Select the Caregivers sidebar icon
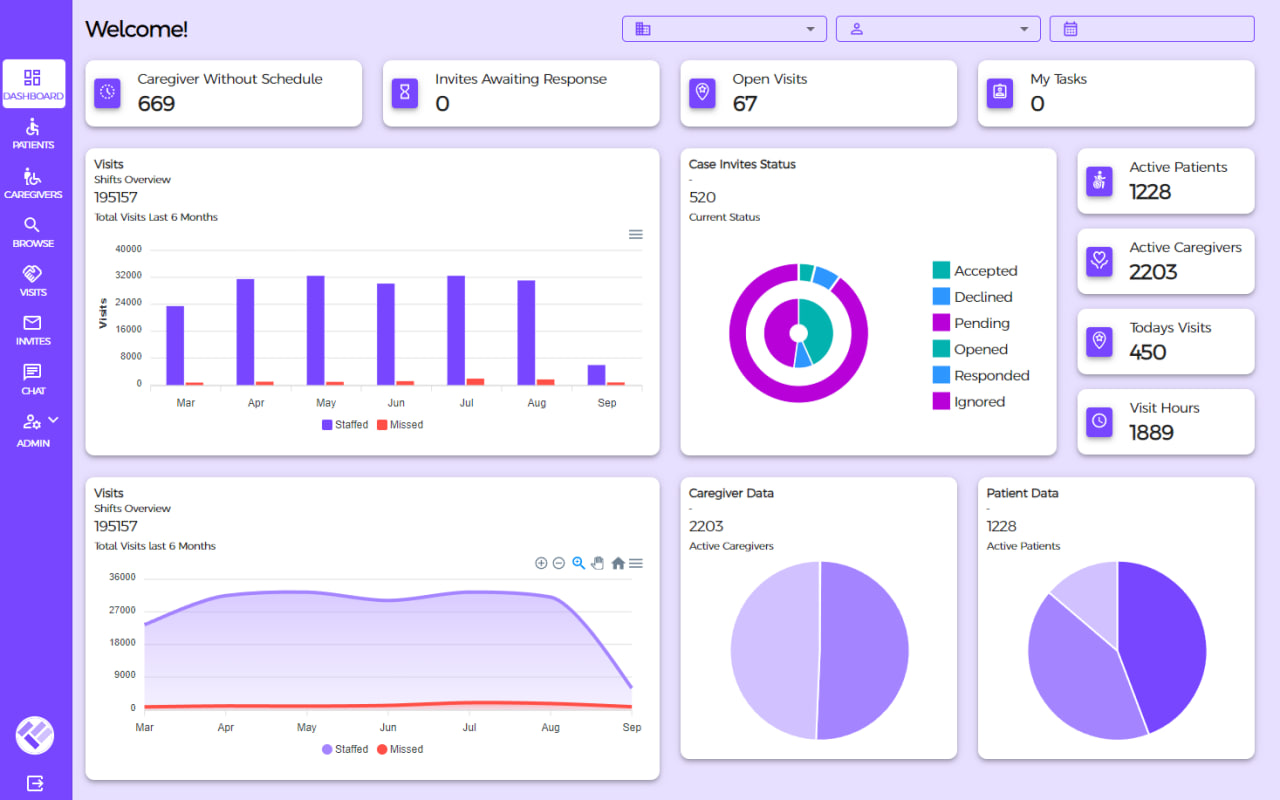1280x800 pixels. coord(34,180)
